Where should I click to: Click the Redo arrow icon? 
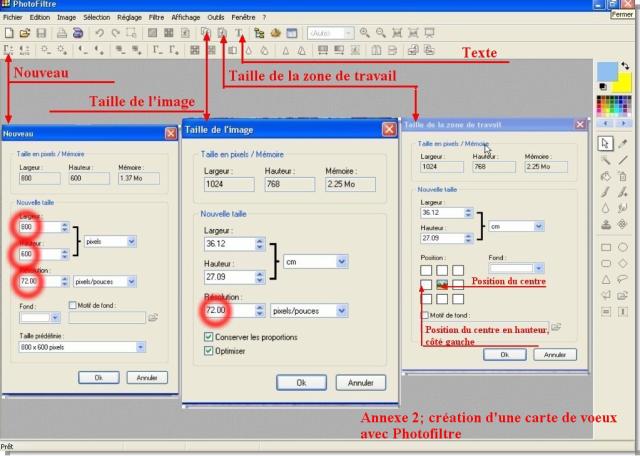[x=116, y=33]
